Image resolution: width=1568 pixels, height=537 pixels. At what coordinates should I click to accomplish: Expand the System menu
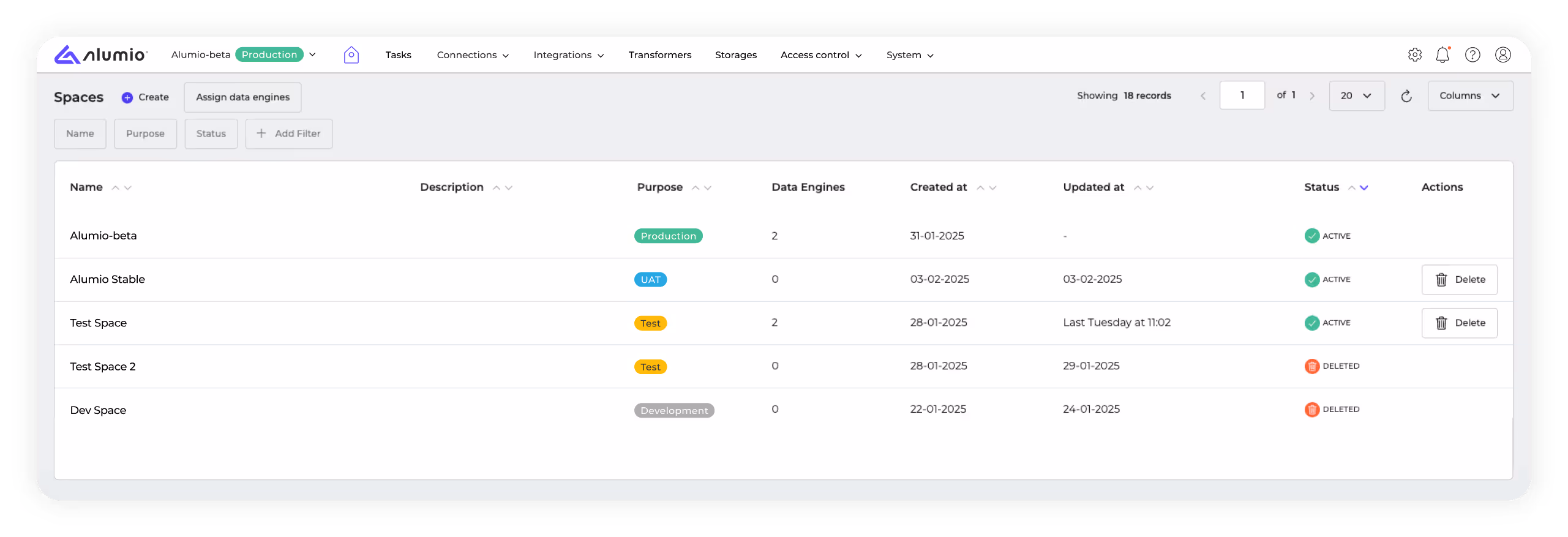(x=910, y=55)
